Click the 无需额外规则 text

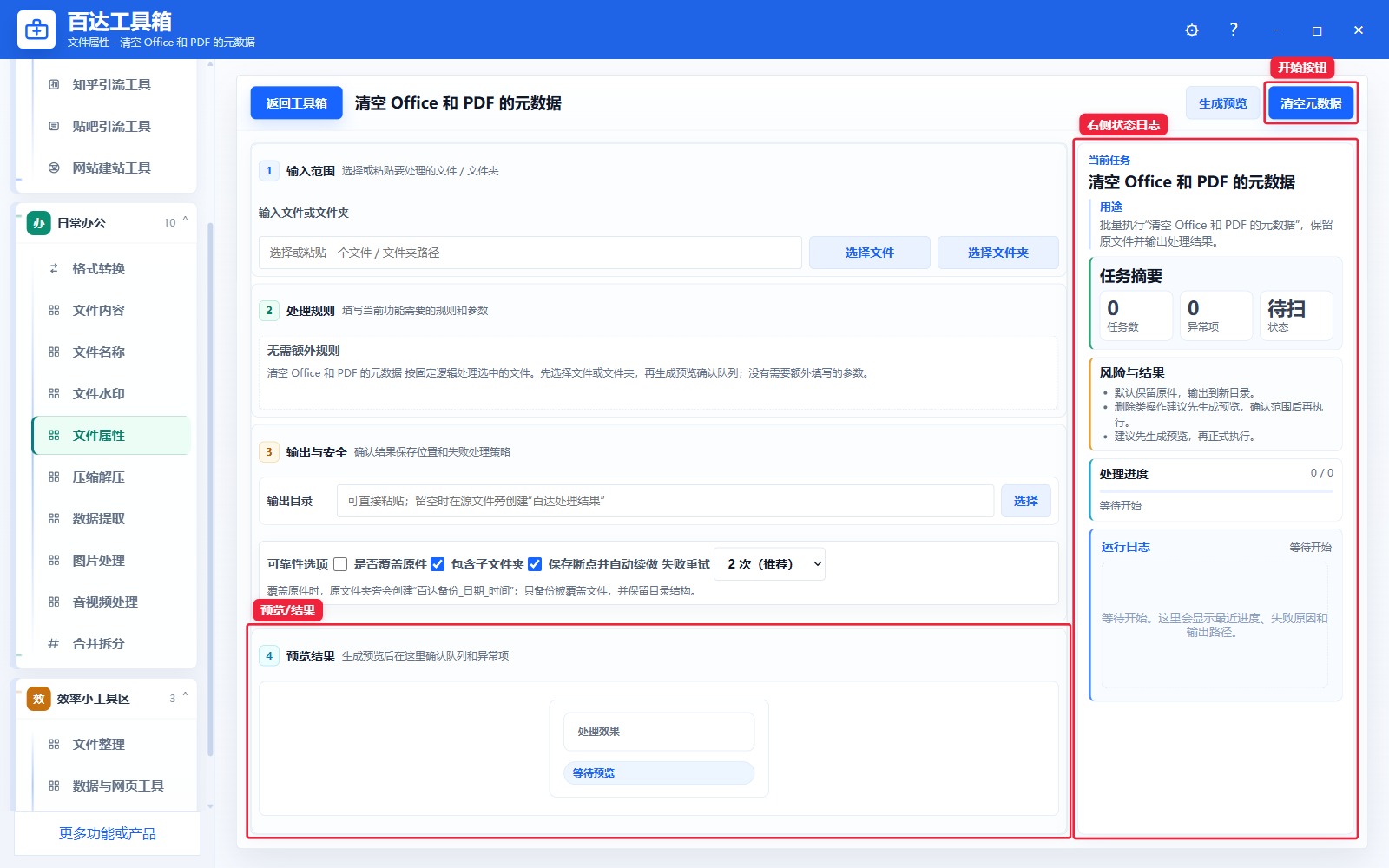(x=303, y=351)
